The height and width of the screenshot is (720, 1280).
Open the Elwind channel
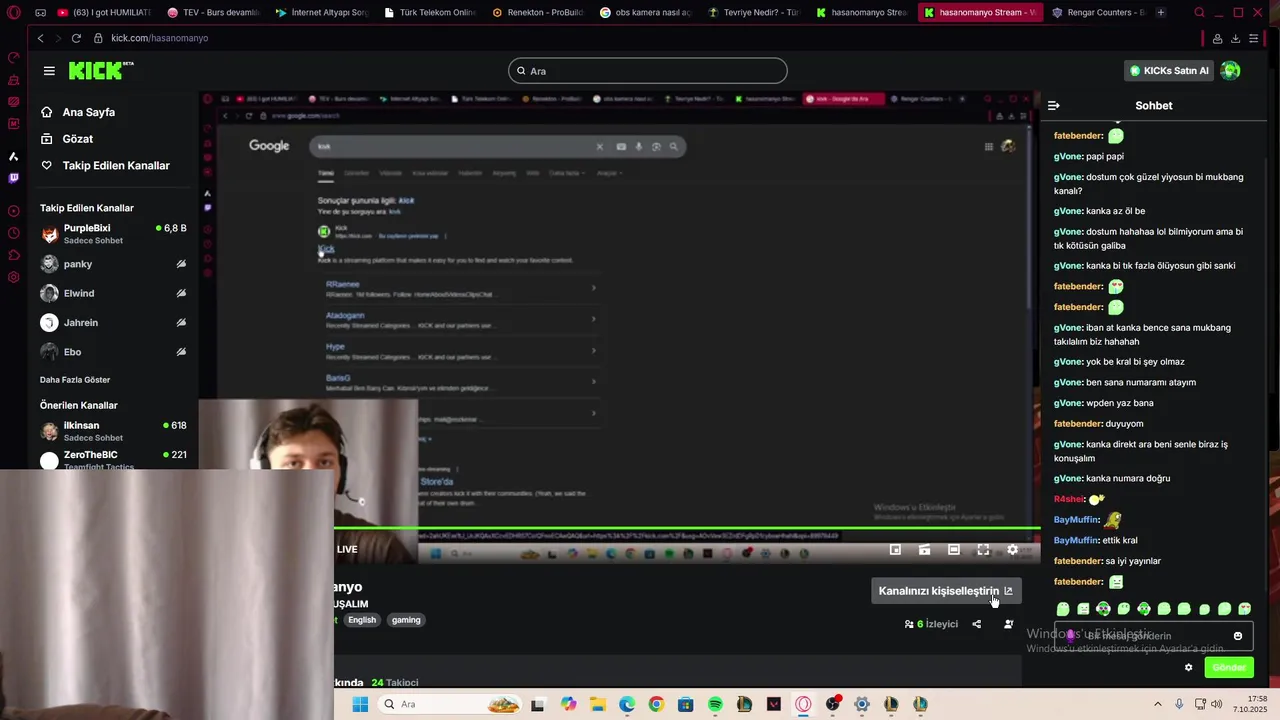(114, 293)
